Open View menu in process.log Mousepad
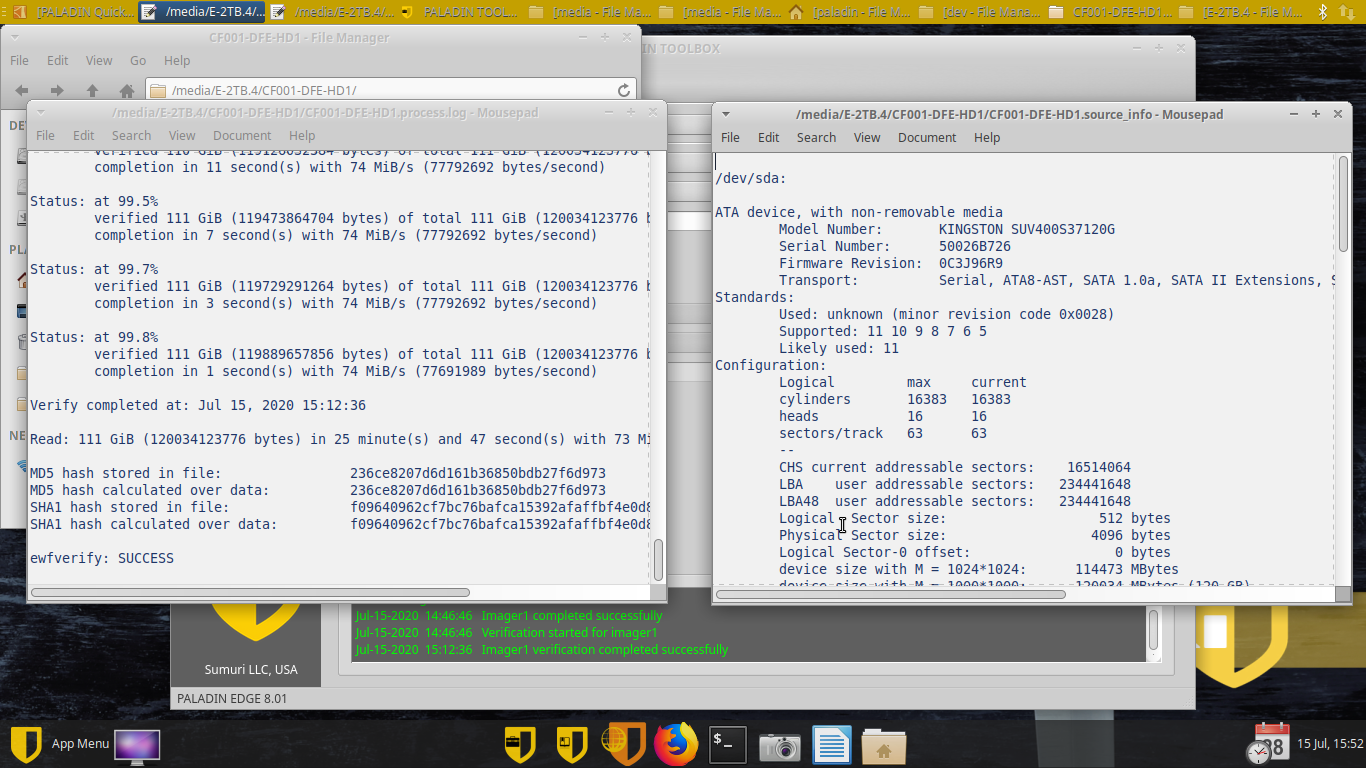The width and height of the screenshot is (1366, 768). click(x=182, y=135)
